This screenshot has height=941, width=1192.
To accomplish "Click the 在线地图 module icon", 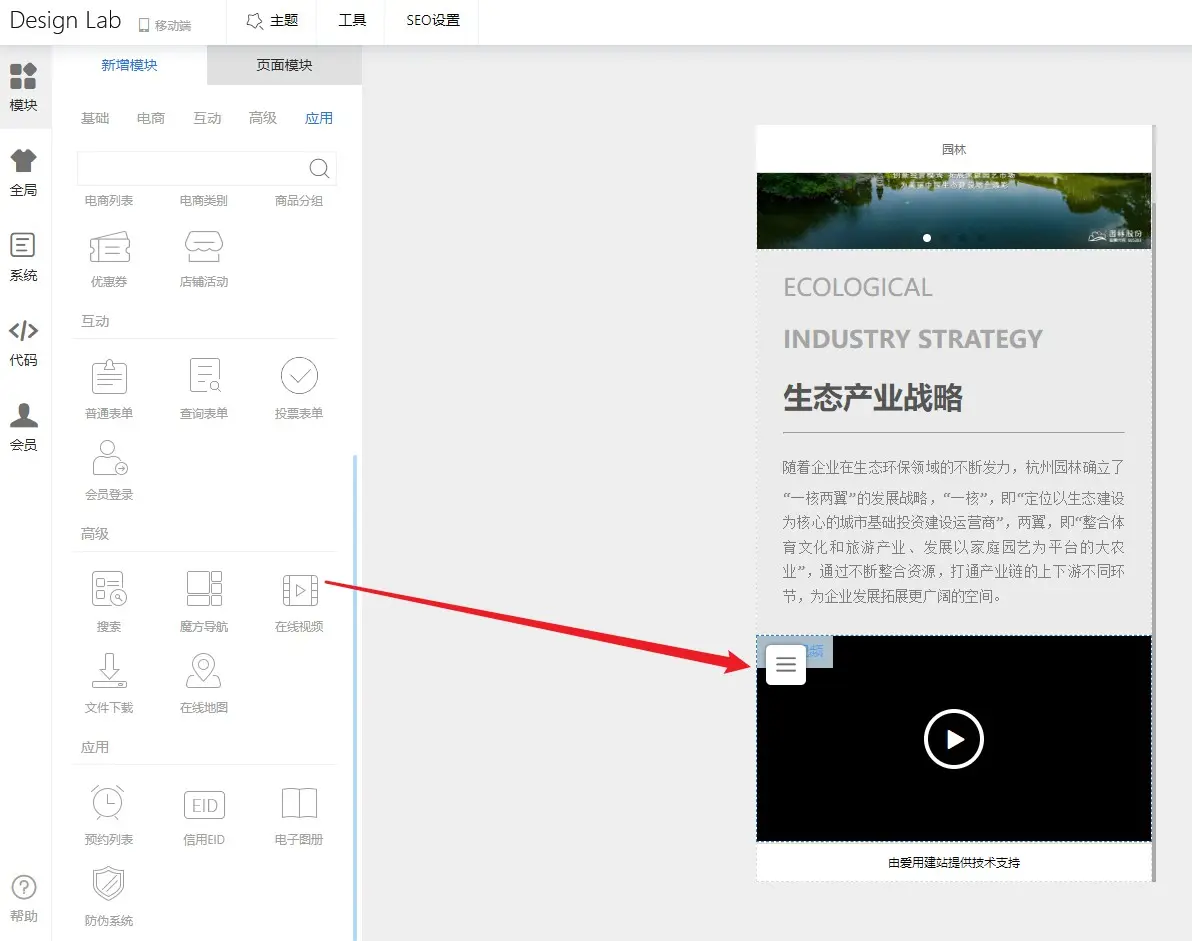I will pos(204,671).
